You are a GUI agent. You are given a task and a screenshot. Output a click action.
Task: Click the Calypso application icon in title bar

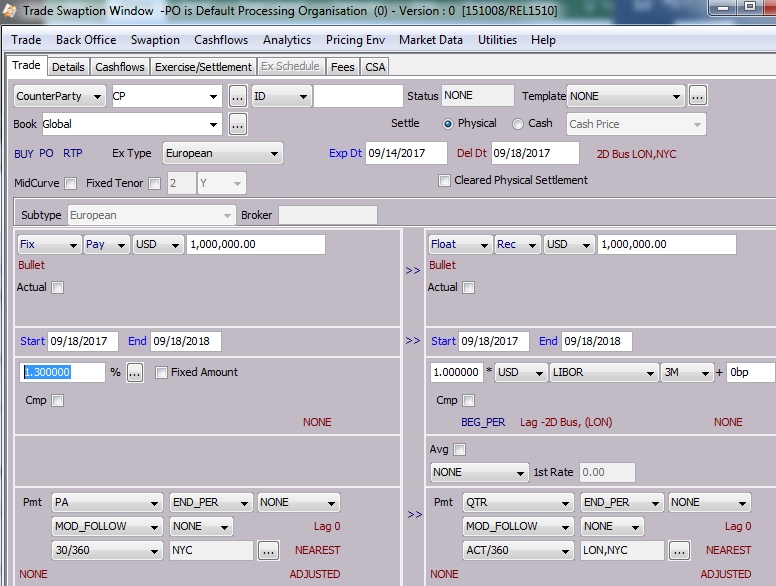click(9, 10)
